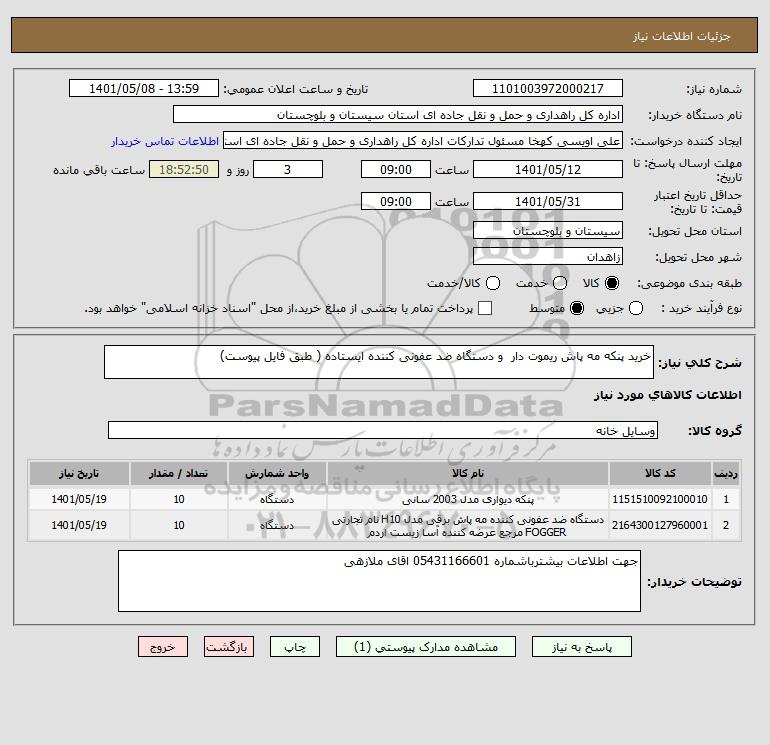770x745 pixels.
Task: Select the خدمت radio button
Action: tap(560, 283)
